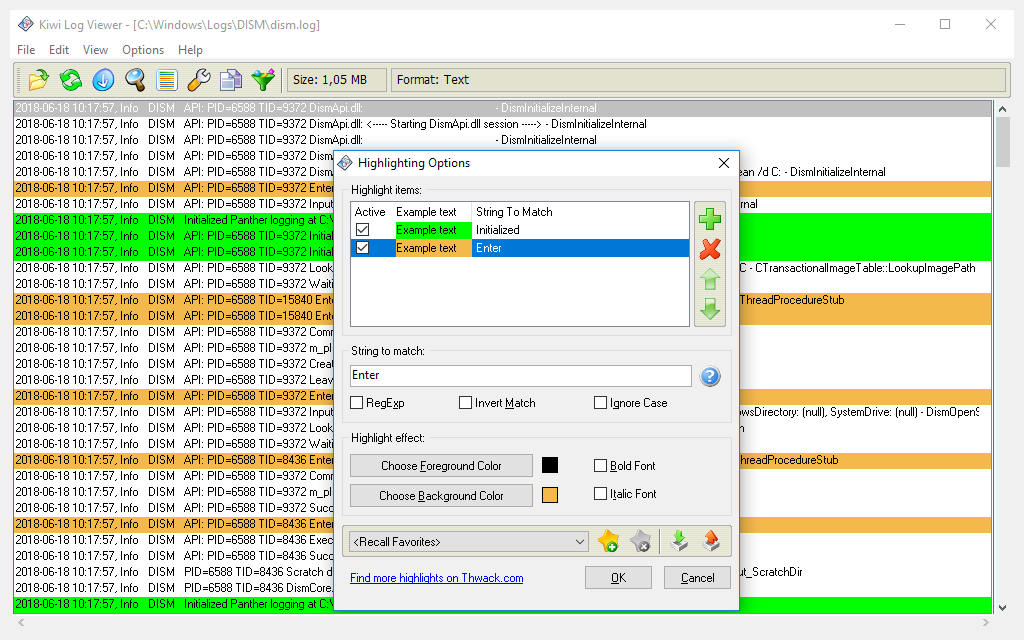Delete the selected highlight using red X
This screenshot has width=1024, height=640.
tap(710, 249)
